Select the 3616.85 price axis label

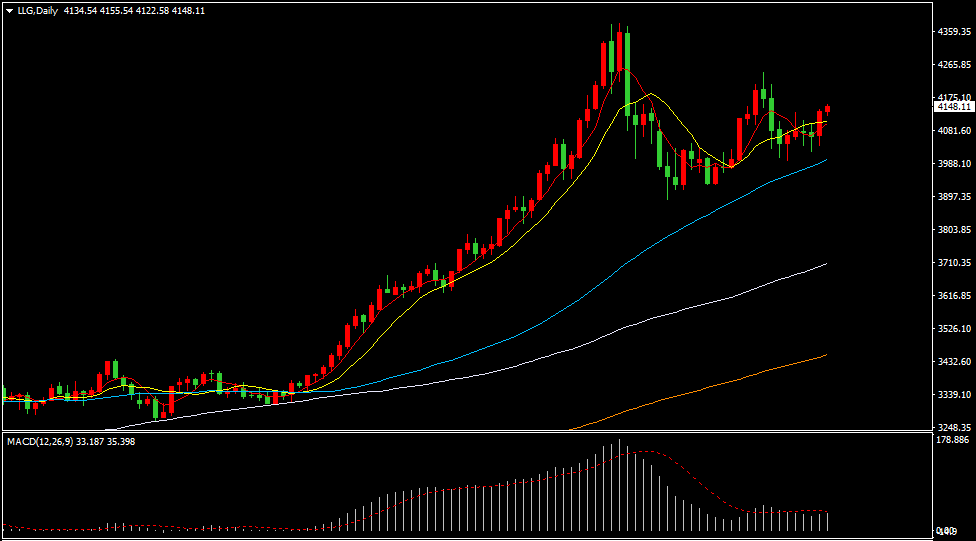[954, 296]
